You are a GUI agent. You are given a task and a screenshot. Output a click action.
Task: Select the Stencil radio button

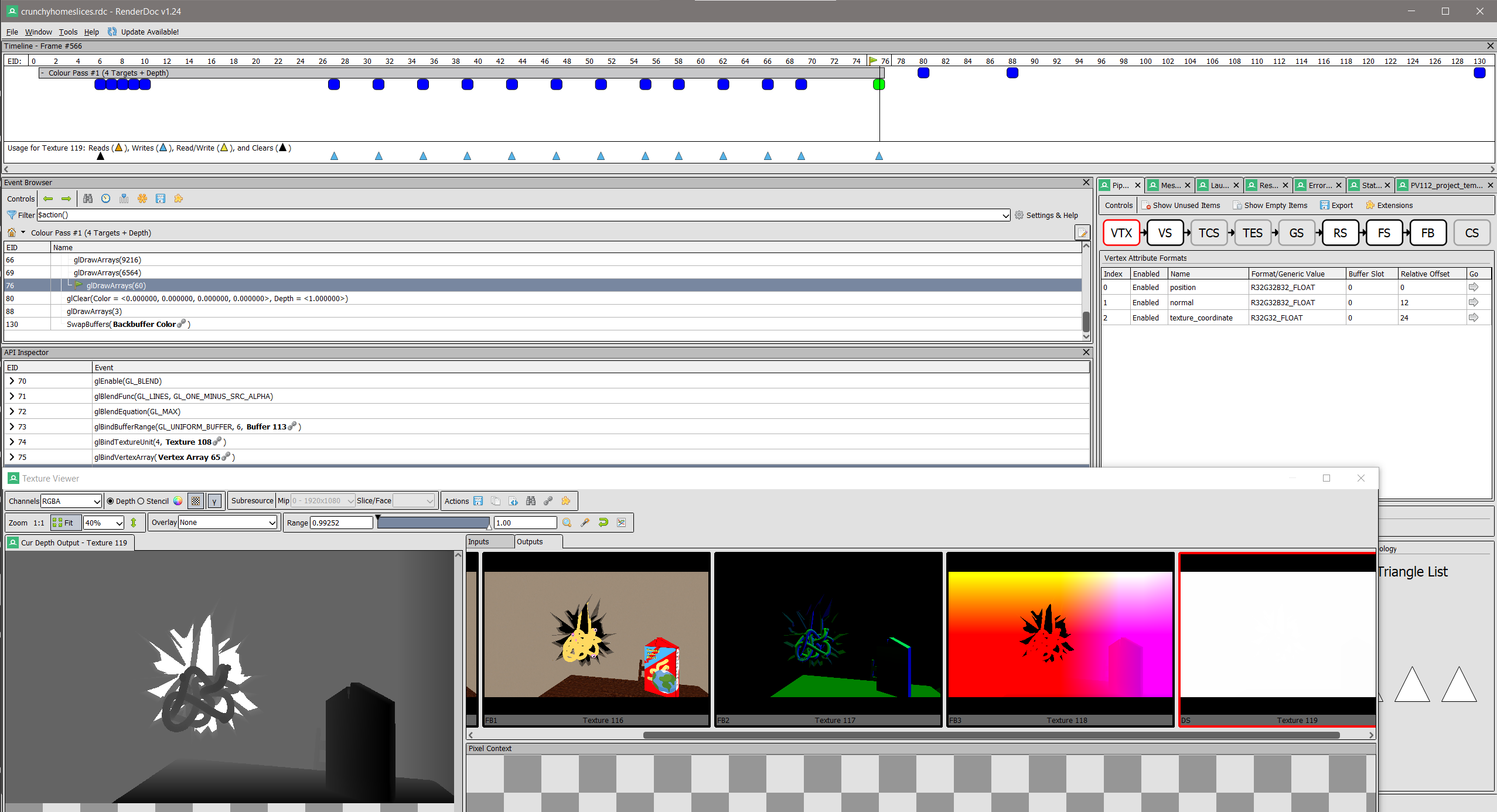[x=141, y=501]
